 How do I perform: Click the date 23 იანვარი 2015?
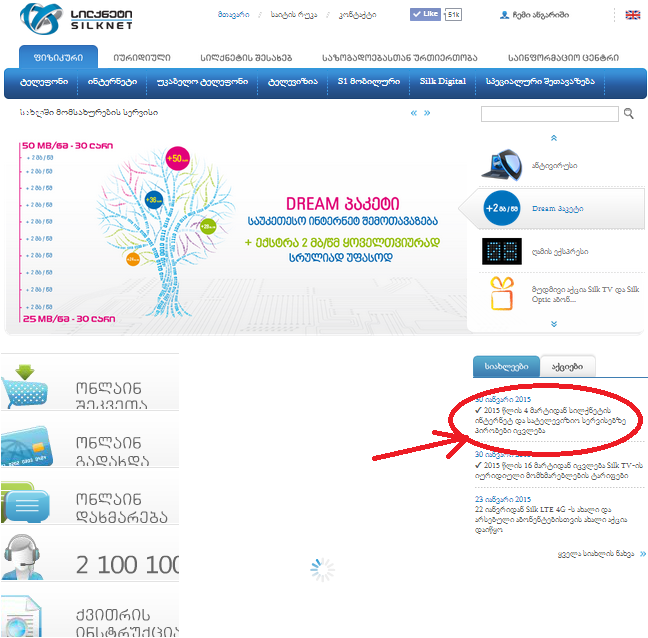pos(503,499)
